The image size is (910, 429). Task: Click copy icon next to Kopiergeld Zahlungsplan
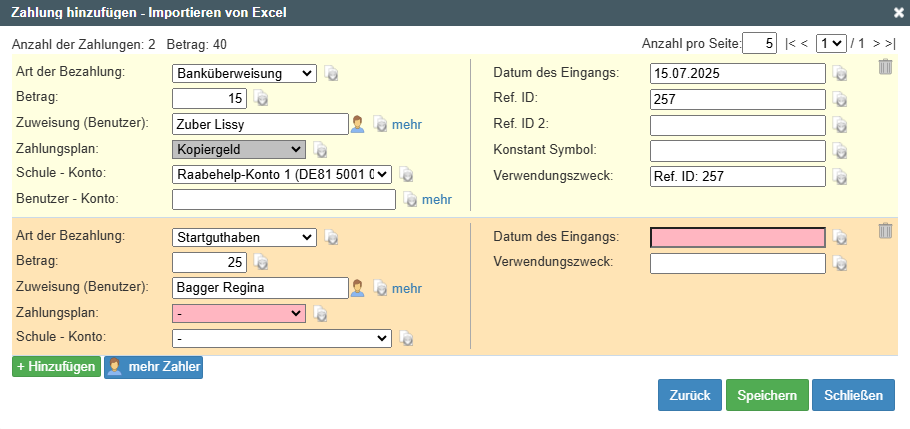(x=320, y=150)
